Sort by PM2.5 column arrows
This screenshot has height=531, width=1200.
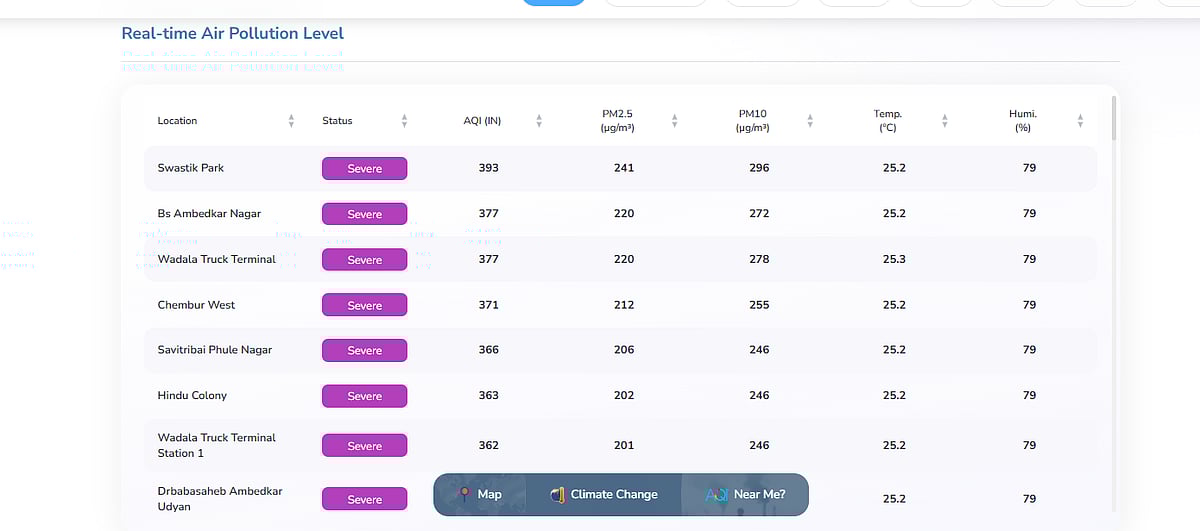[674, 121]
